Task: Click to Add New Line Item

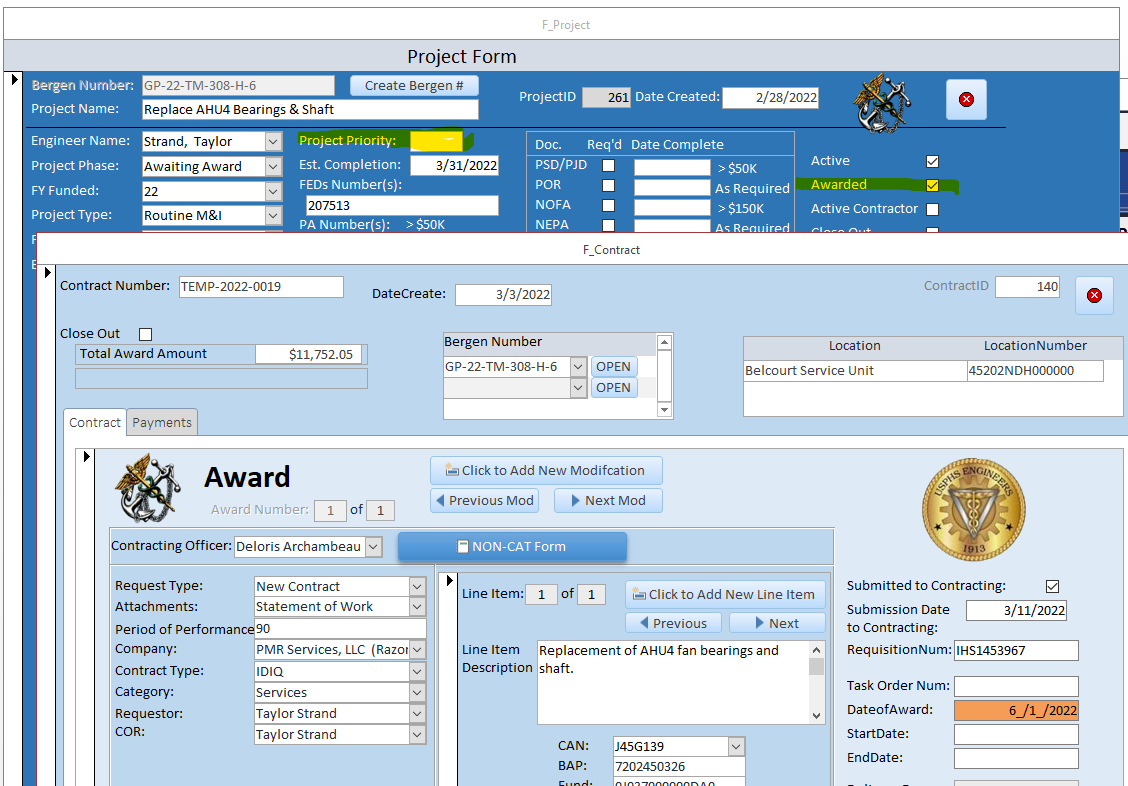Action: pyautogui.click(x=725, y=595)
